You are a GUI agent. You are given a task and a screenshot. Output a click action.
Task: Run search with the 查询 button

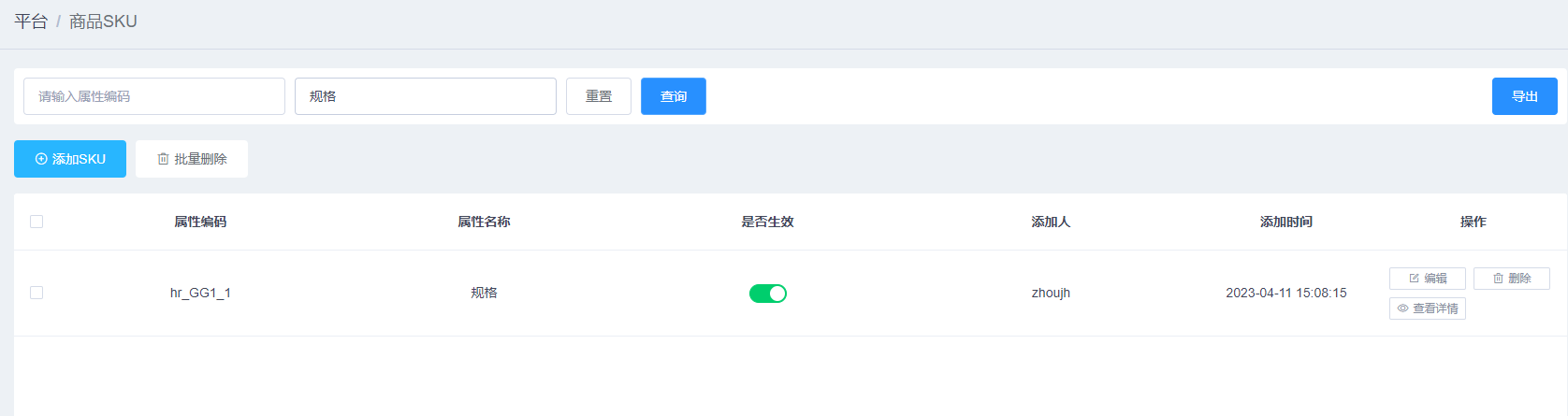(x=673, y=96)
